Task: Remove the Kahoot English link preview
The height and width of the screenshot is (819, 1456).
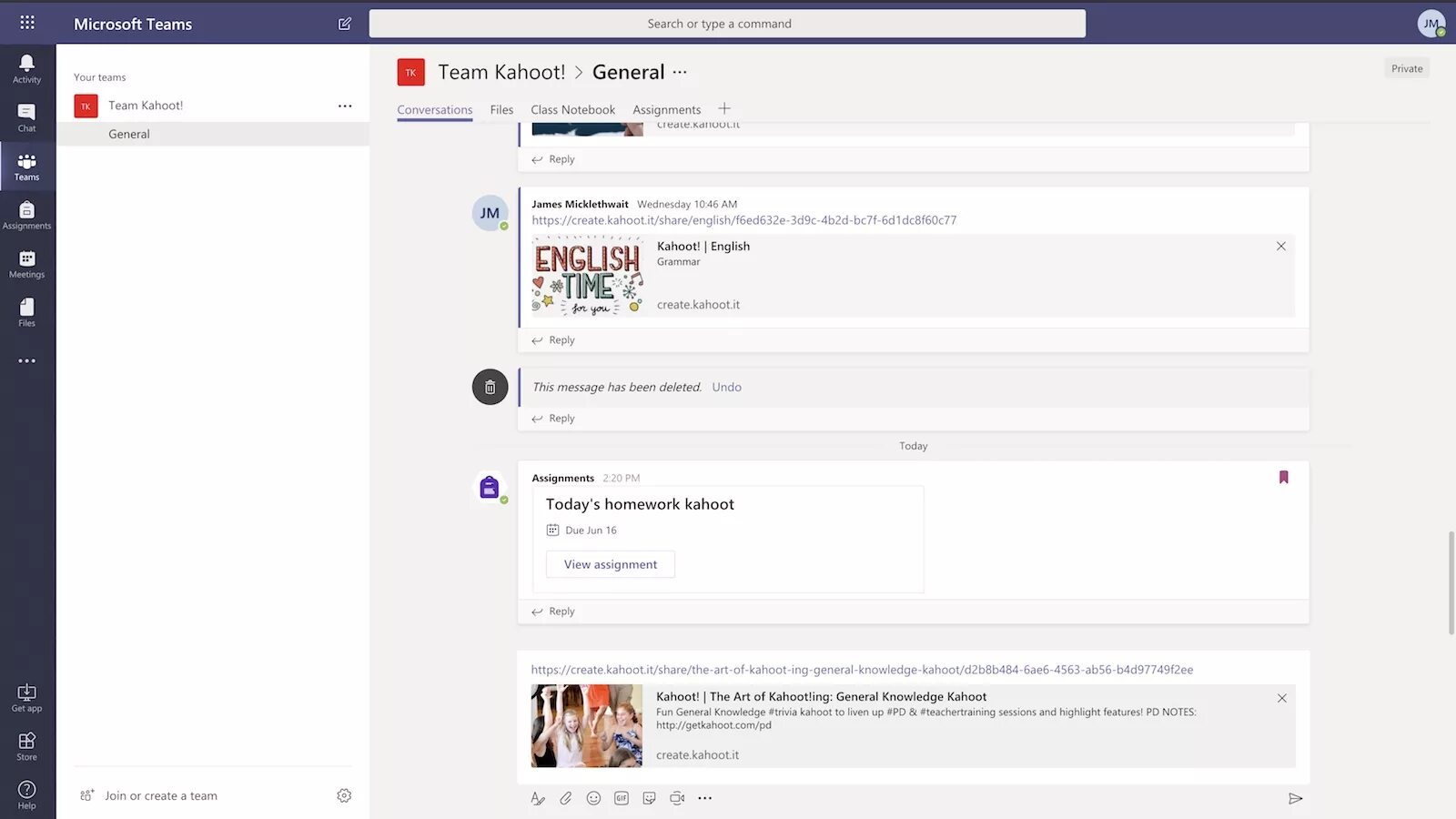Action: [1281, 247]
